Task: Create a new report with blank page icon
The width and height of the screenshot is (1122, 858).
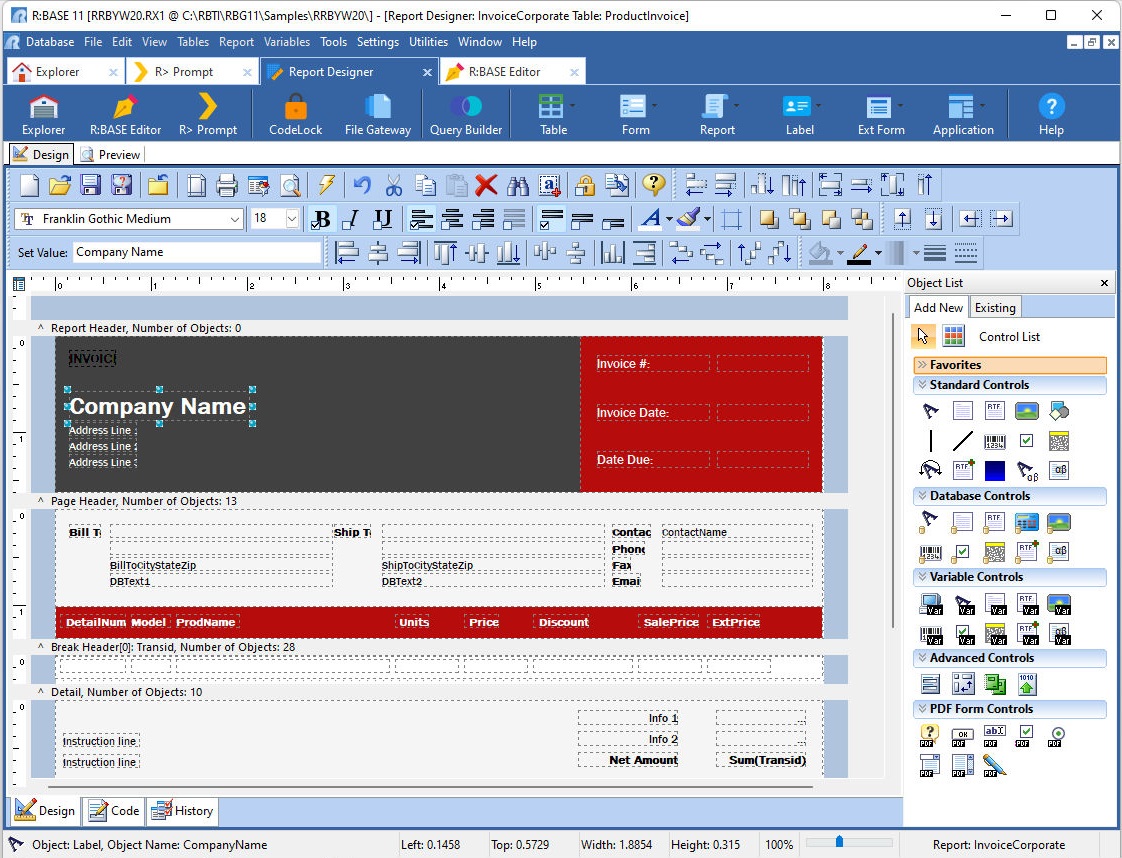Action: tap(29, 185)
